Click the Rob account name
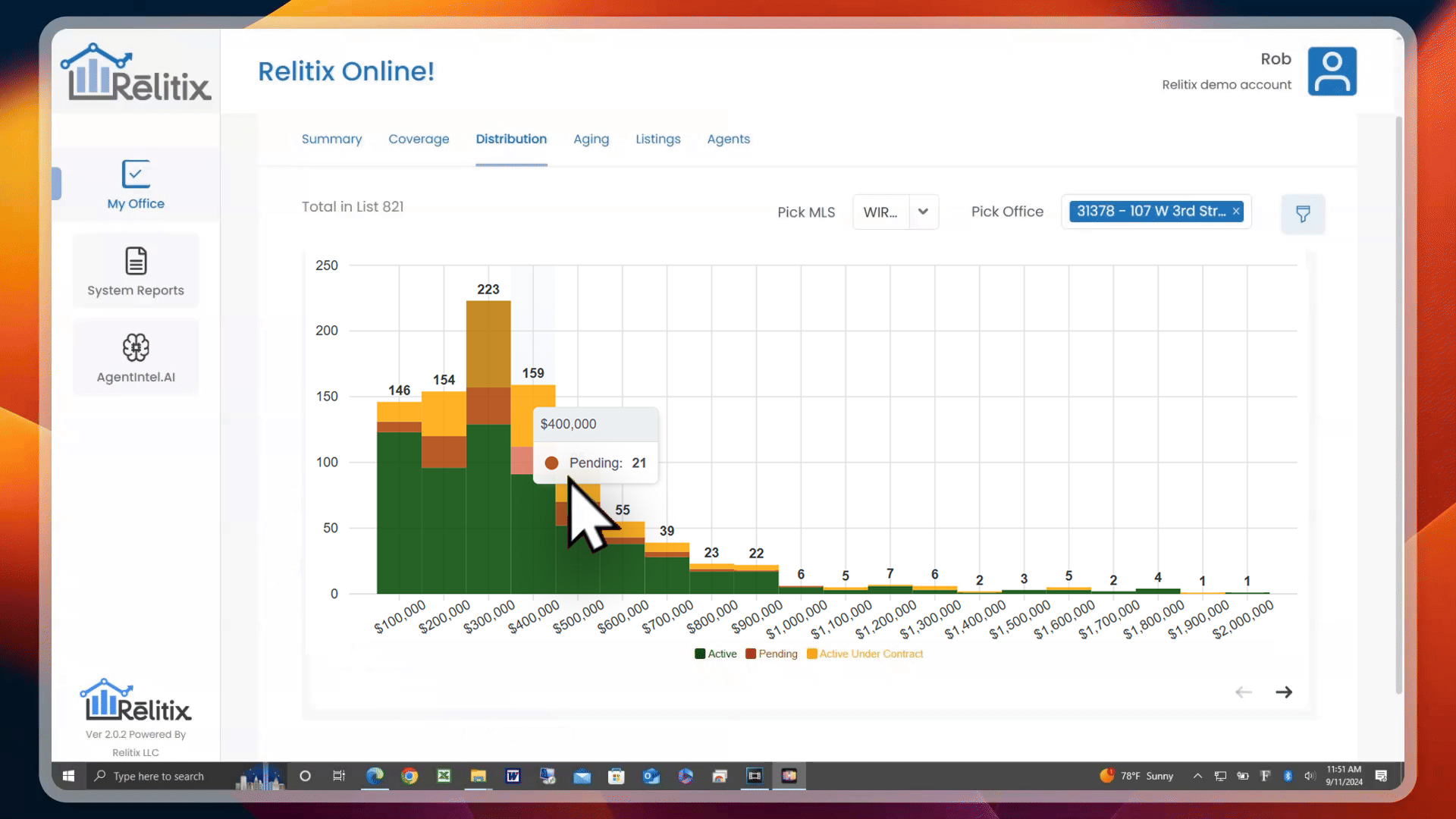Viewport: 1456px width, 819px height. (1276, 59)
